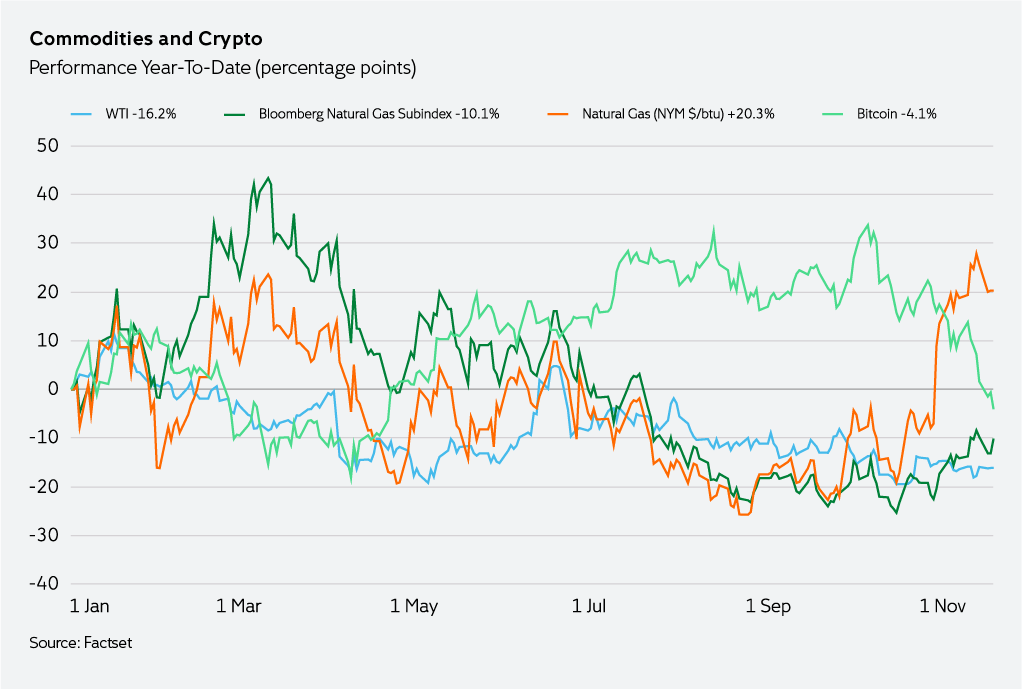The height and width of the screenshot is (689, 1022).
Task: Click the dark green Bloomberg Natural Gas swatch
Action: point(236,114)
